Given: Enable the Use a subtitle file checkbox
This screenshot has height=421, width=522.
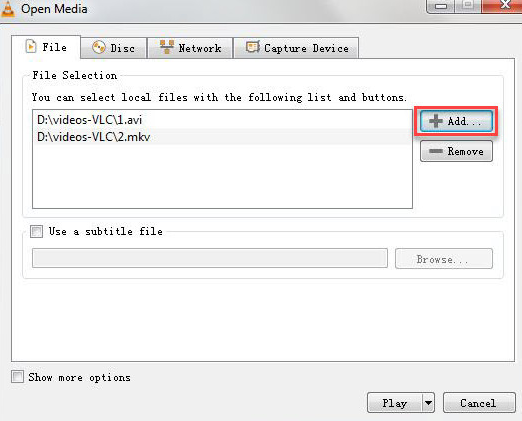Looking at the screenshot, I should click(36, 231).
